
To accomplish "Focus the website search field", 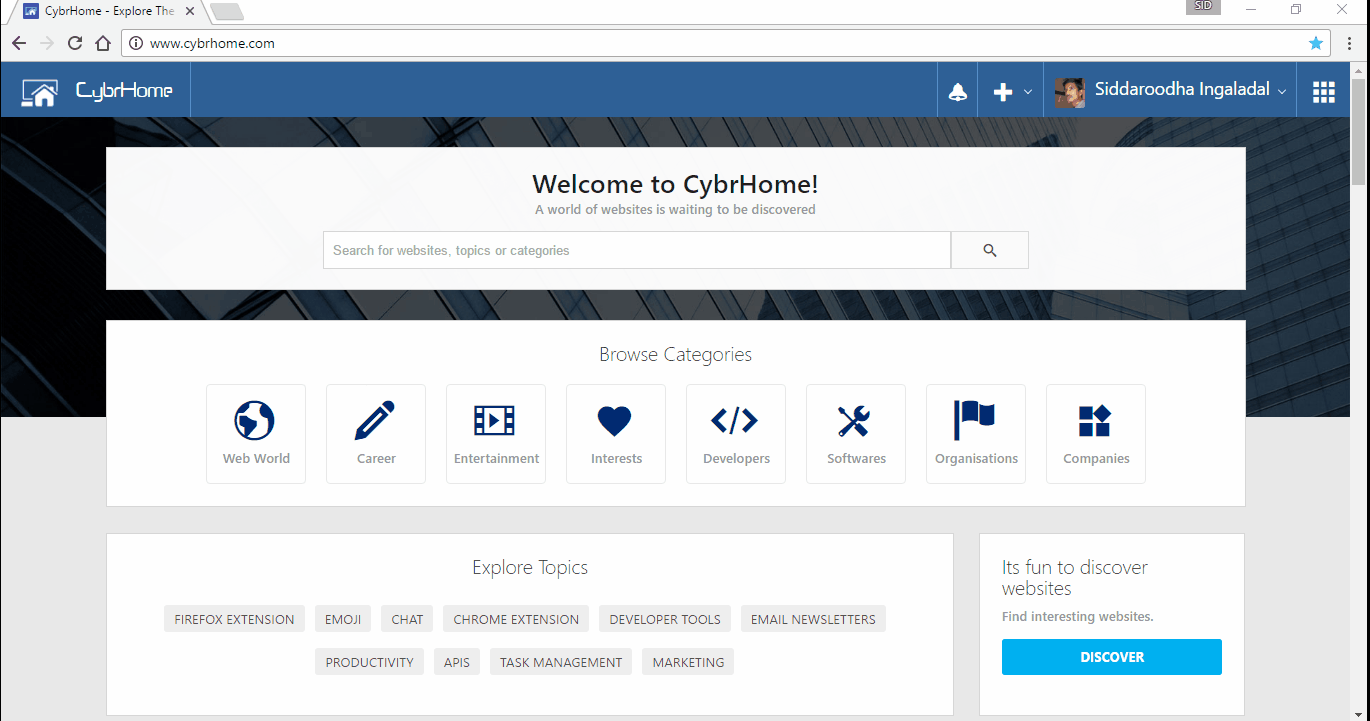I will (x=637, y=250).
